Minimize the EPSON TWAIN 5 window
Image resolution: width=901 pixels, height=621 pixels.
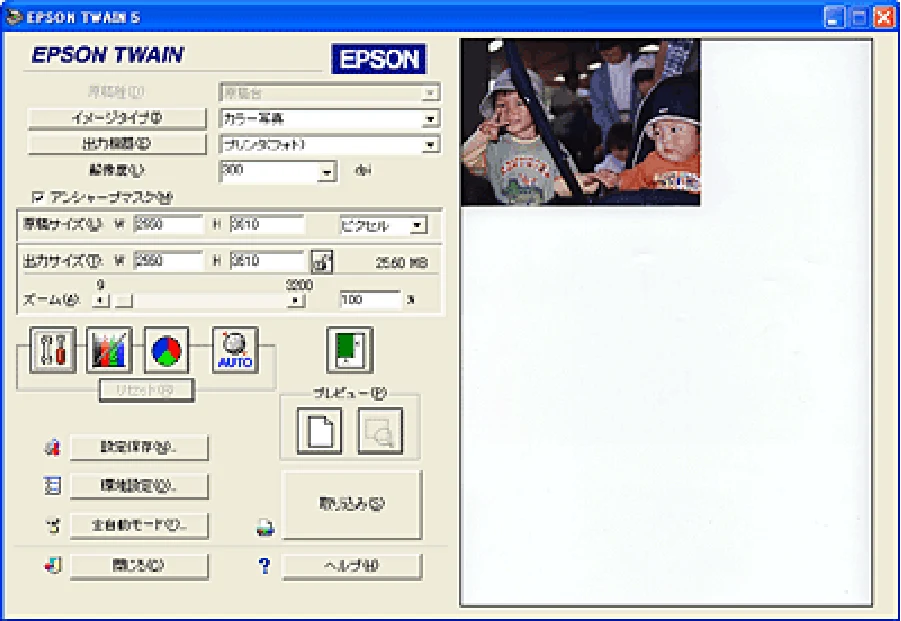tap(834, 17)
